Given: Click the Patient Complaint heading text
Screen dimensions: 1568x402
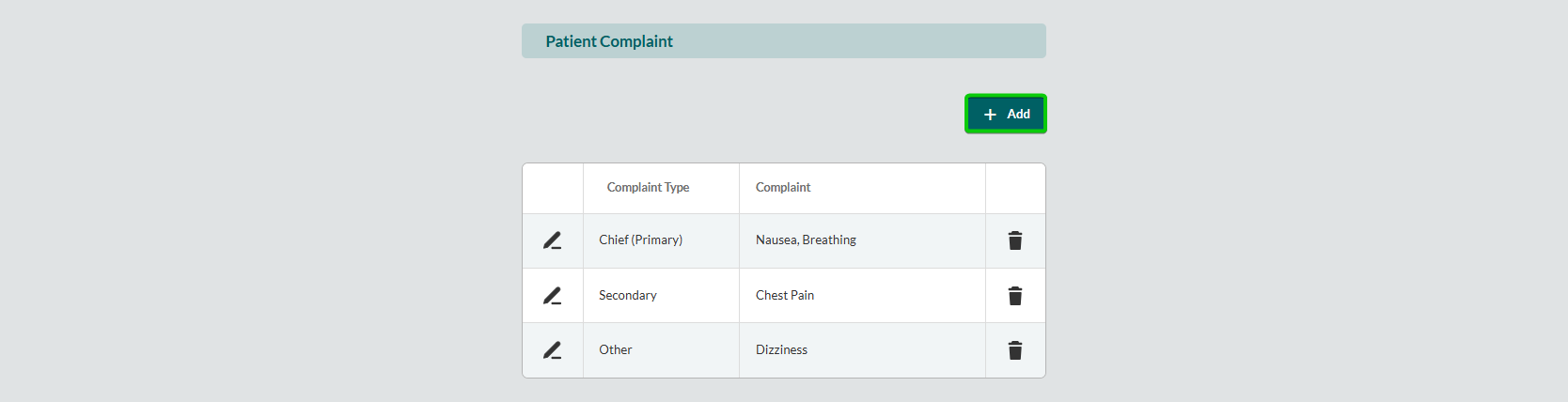Looking at the screenshot, I should click(x=609, y=41).
